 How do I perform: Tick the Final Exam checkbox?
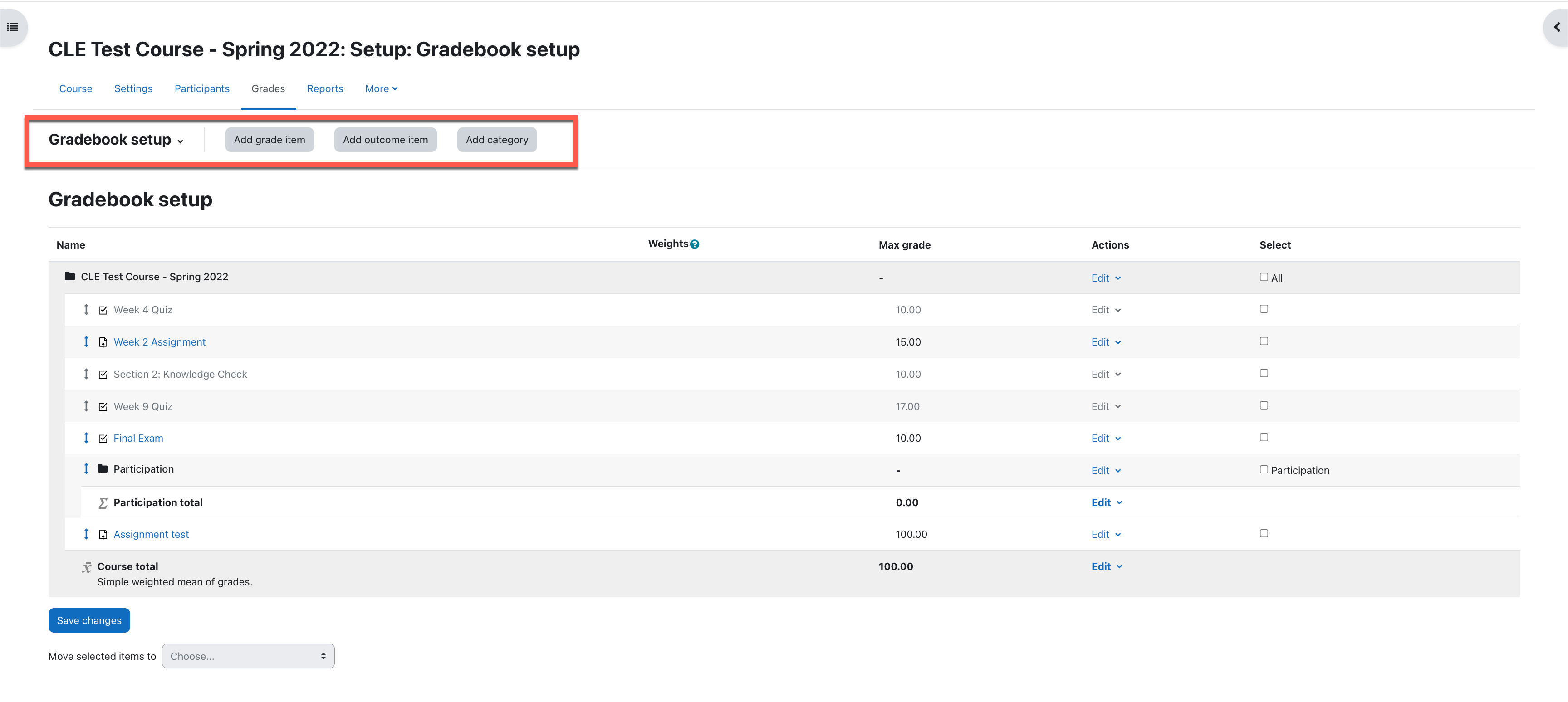click(1264, 437)
